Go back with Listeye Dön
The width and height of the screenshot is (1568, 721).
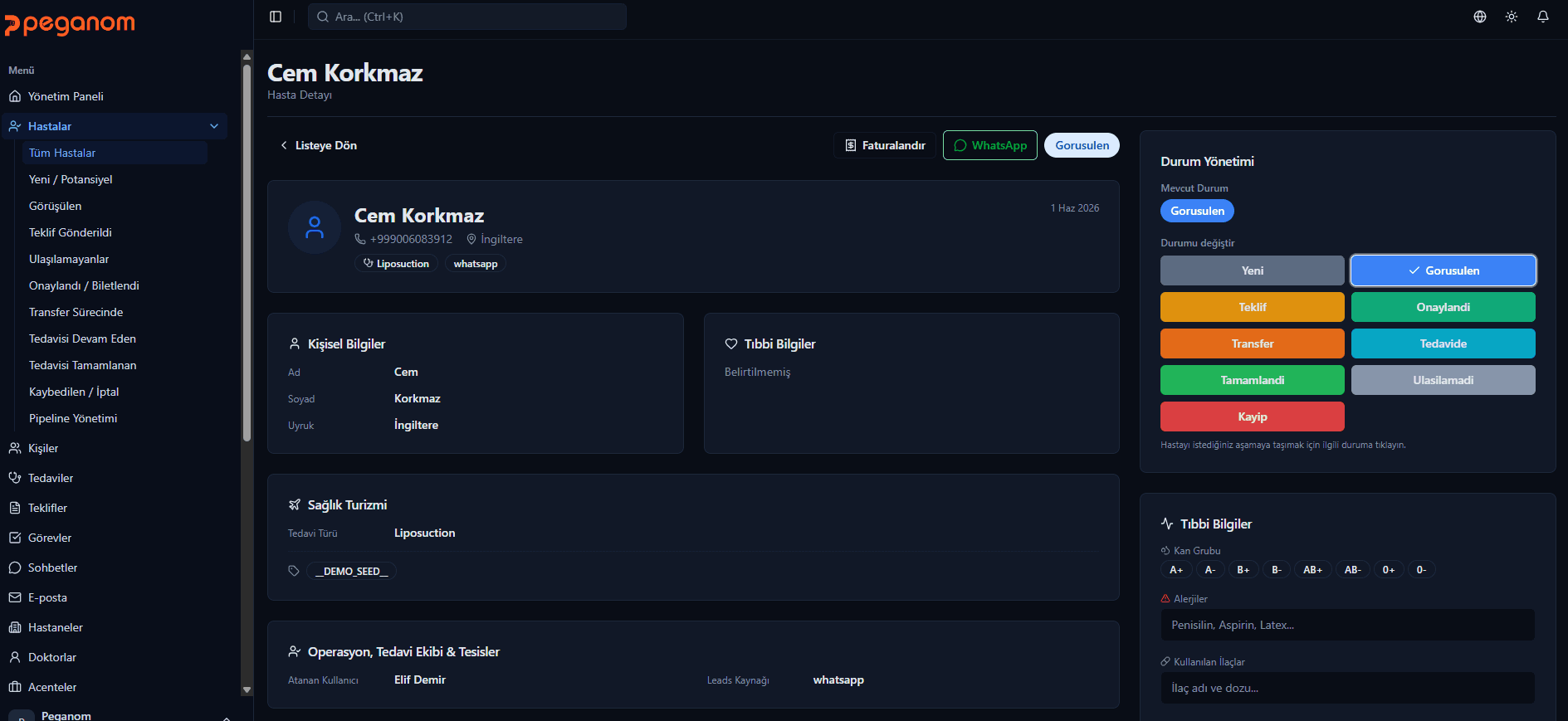[x=319, y=145]
